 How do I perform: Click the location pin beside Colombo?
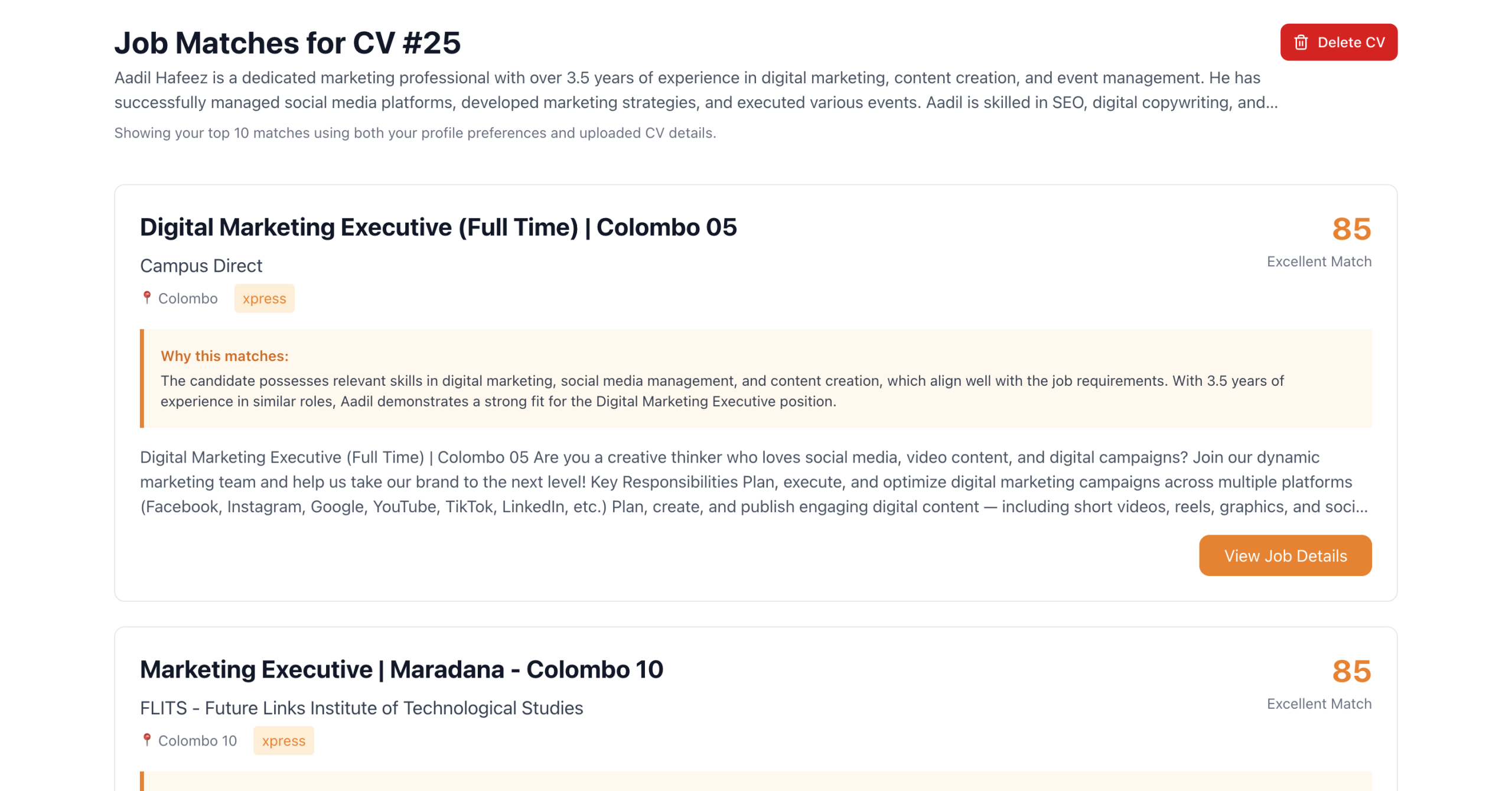(147, 298)
